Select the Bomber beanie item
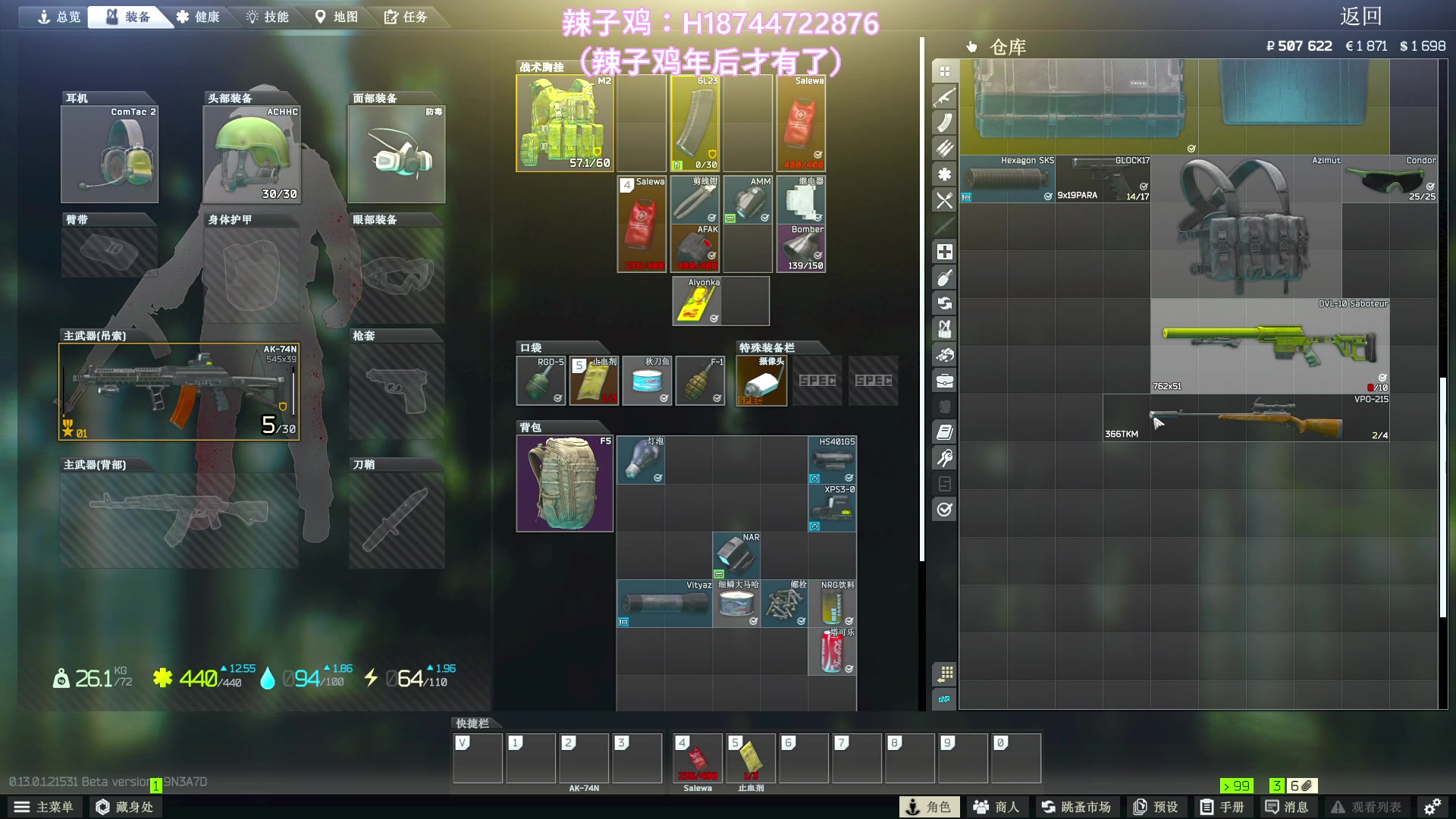 [x=802, y=247]
